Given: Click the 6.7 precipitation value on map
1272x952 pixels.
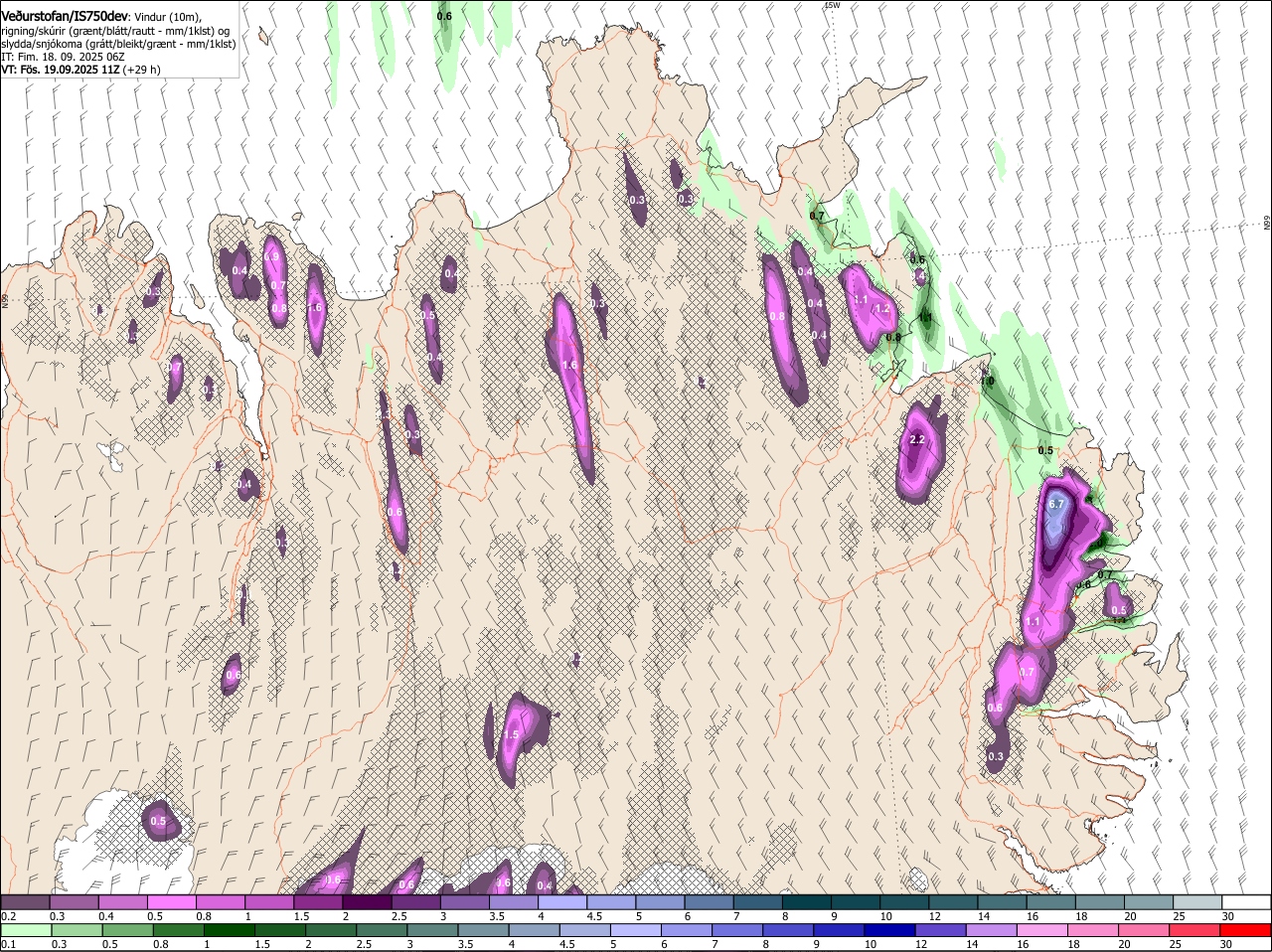Looking at the screenshot, I should pos(1056,504).
